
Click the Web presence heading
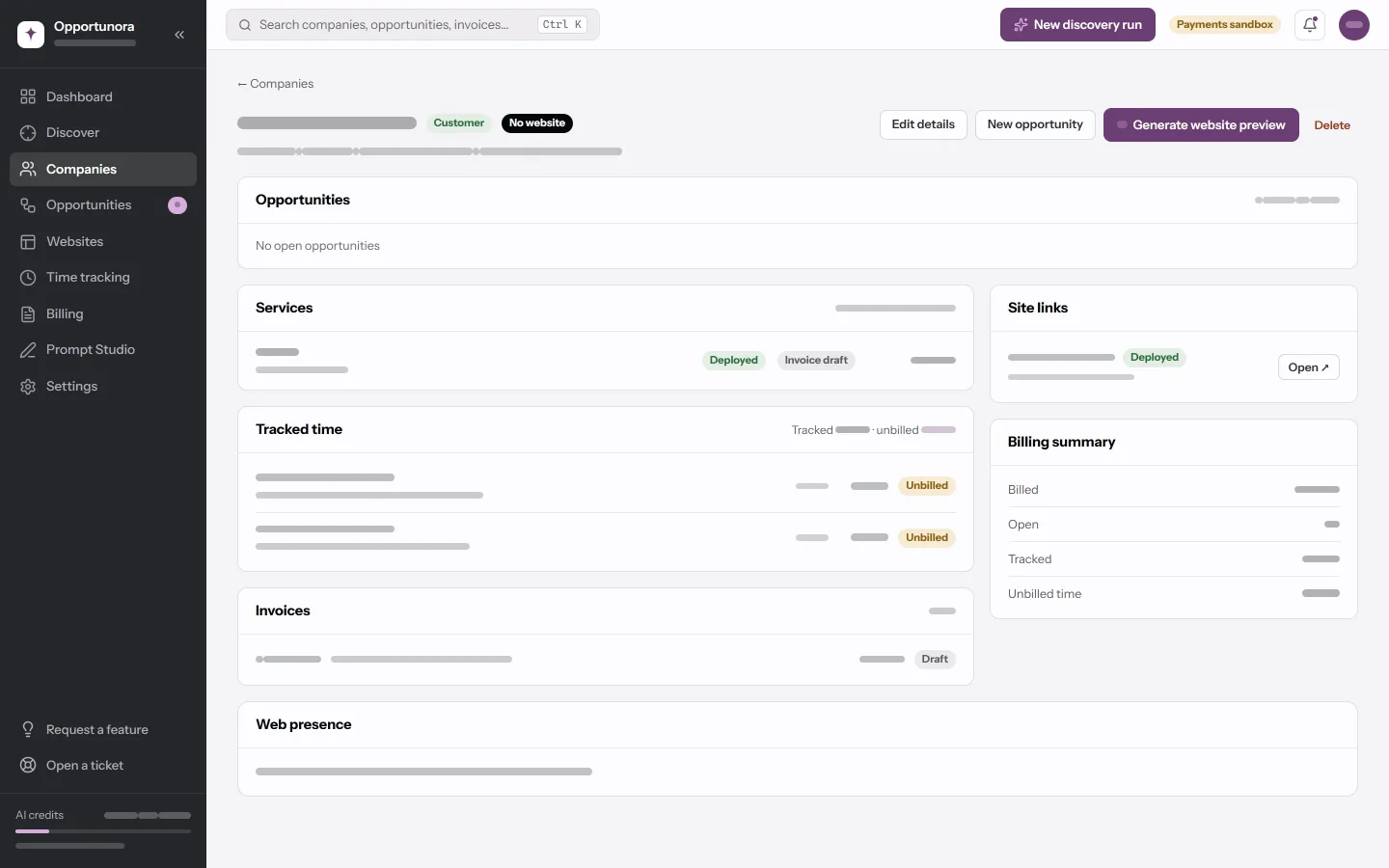click(304, 724)
